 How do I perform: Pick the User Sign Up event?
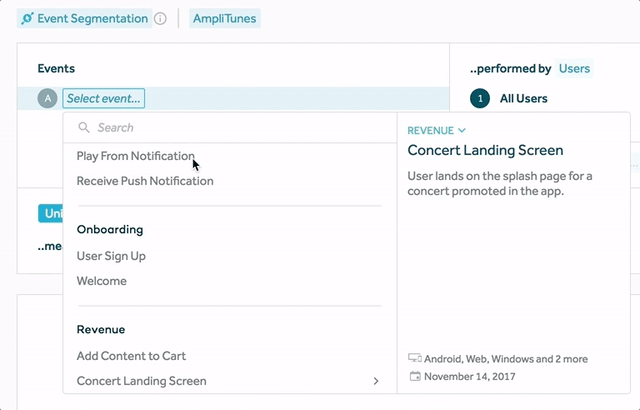(111, 256)
